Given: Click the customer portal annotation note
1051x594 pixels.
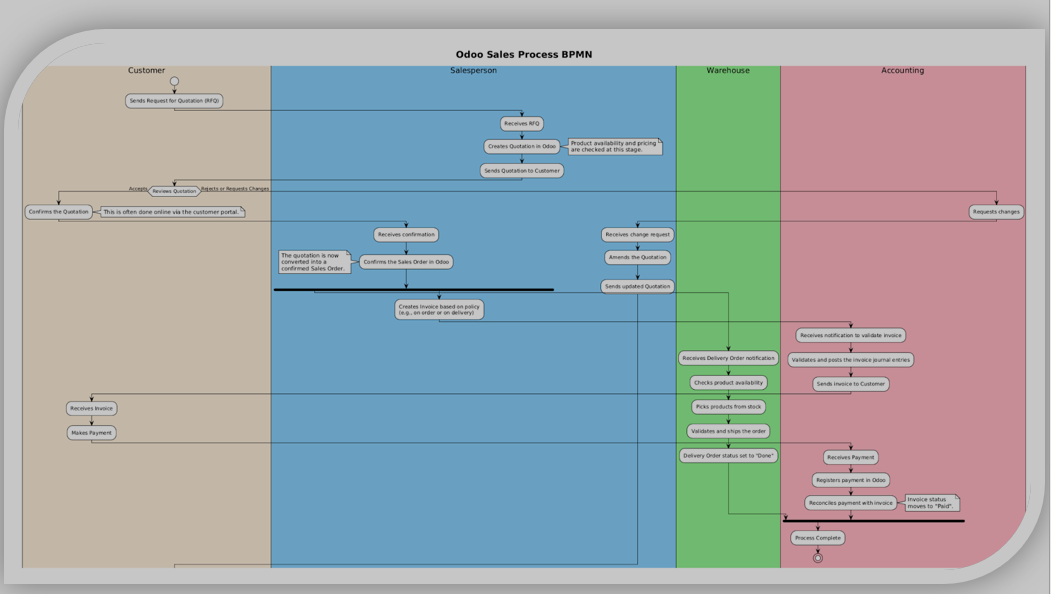Looking at the screenshot, I should (x=172, y=212).
